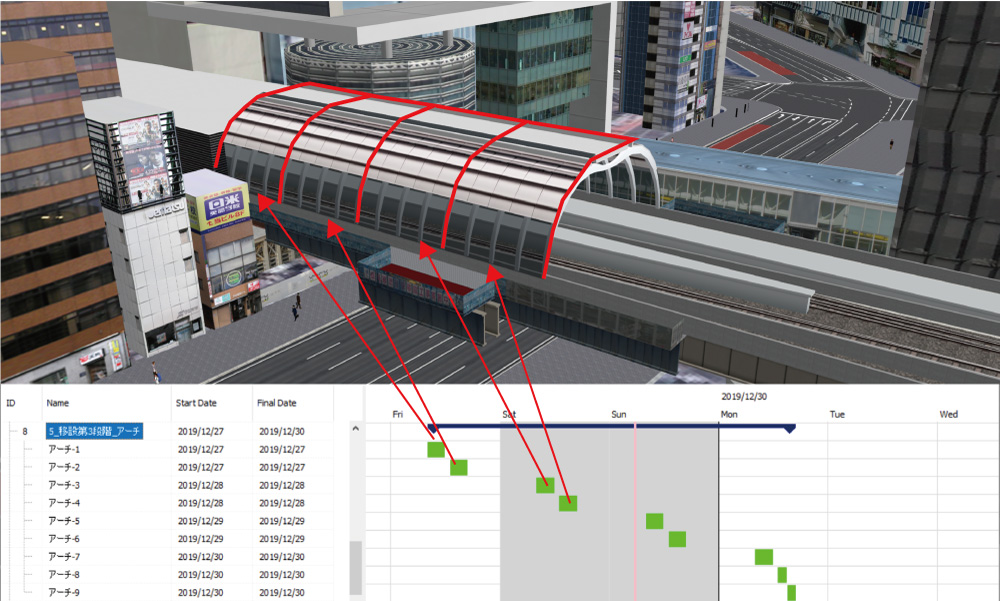The height and width of the screenshot is (601, 1000).
Task: Click the Start Date cell of アーチ-2
Action: (201, 467)
